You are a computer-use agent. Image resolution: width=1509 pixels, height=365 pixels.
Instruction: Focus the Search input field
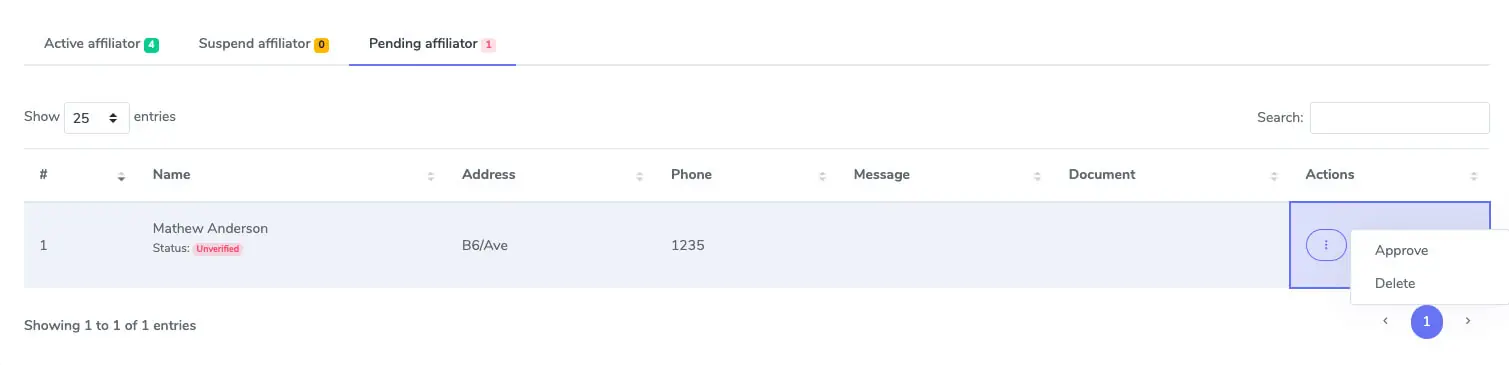[1400, 118]
